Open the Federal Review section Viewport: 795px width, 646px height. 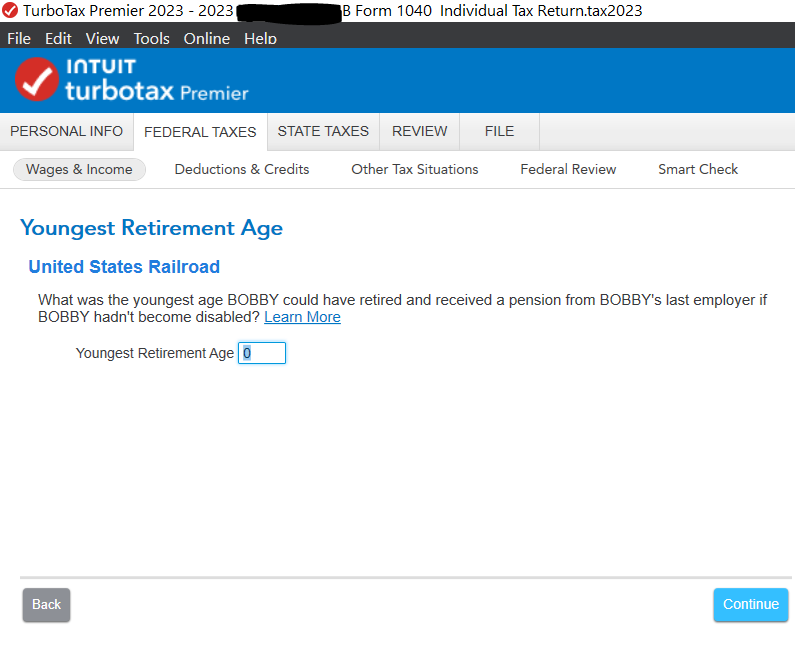click(x=568, y=170)
